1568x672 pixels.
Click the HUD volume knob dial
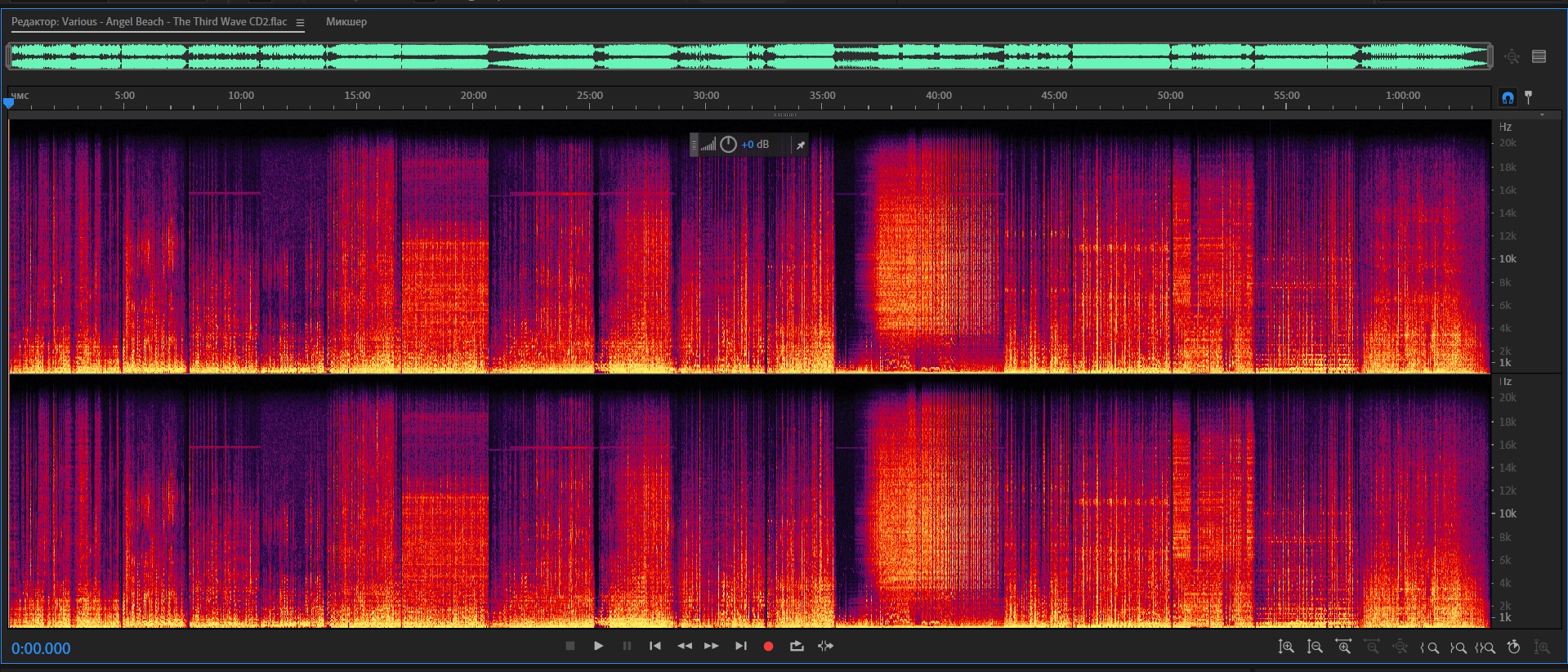[x=728, y=145]
